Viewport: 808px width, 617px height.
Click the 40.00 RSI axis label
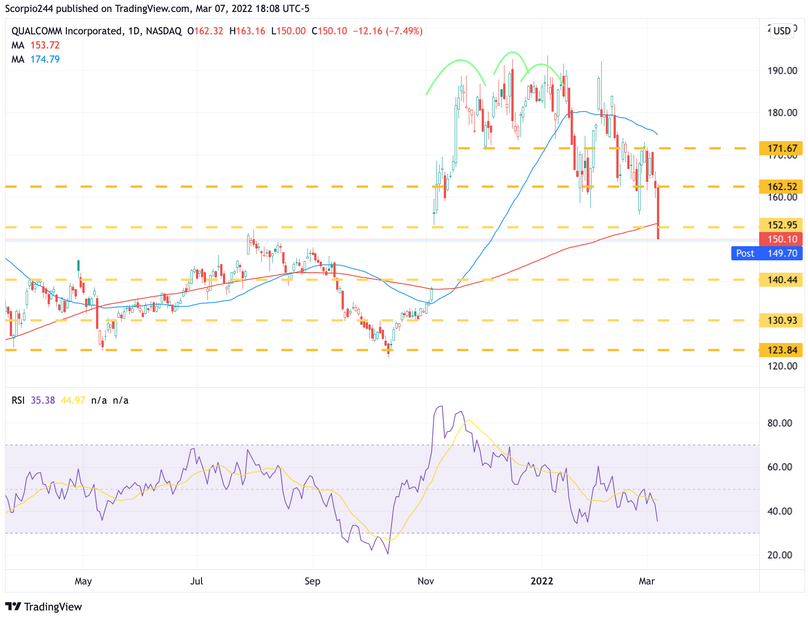click(780, 511)
